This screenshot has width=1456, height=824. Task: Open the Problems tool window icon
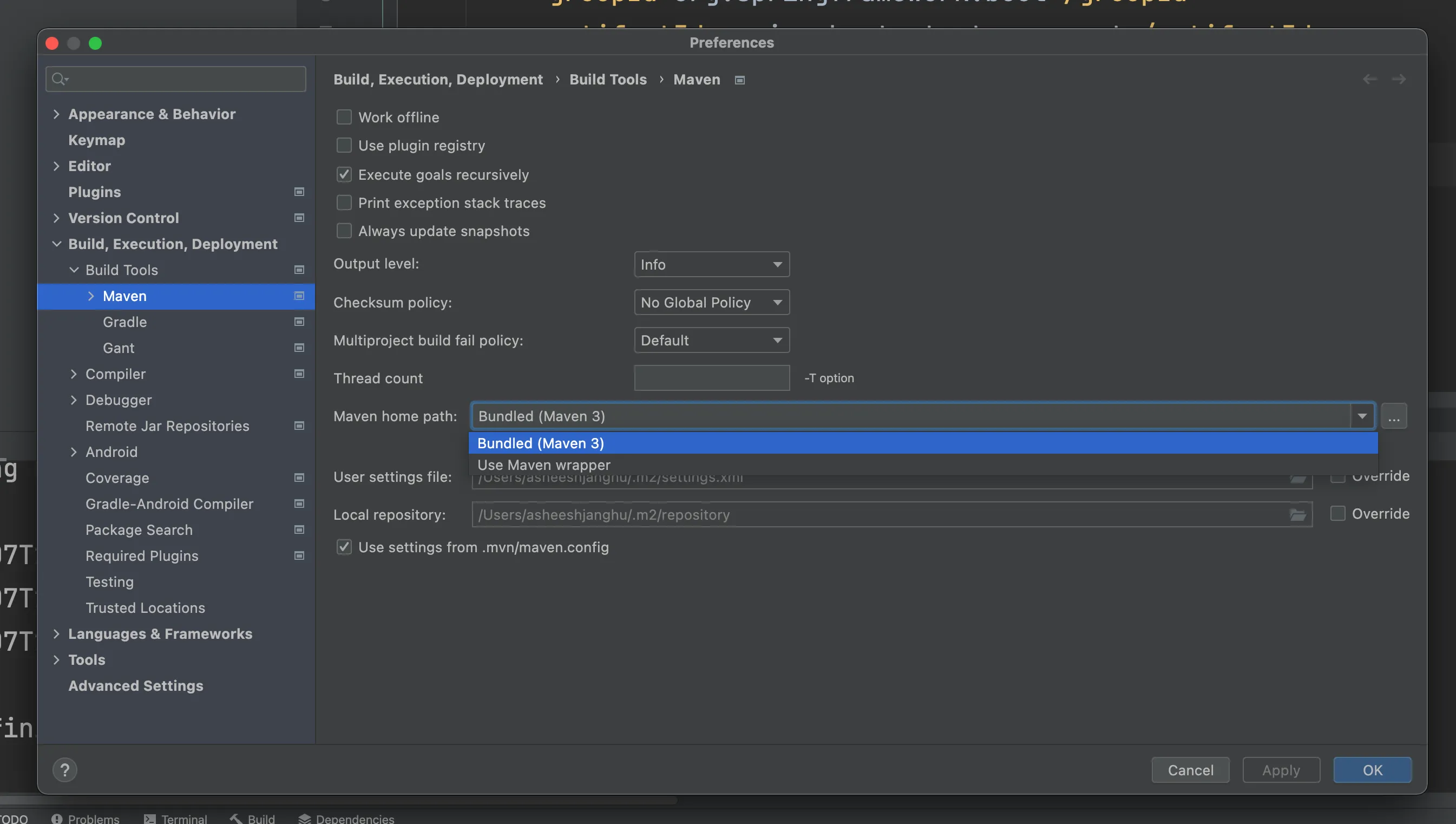(x=57, y=819)
